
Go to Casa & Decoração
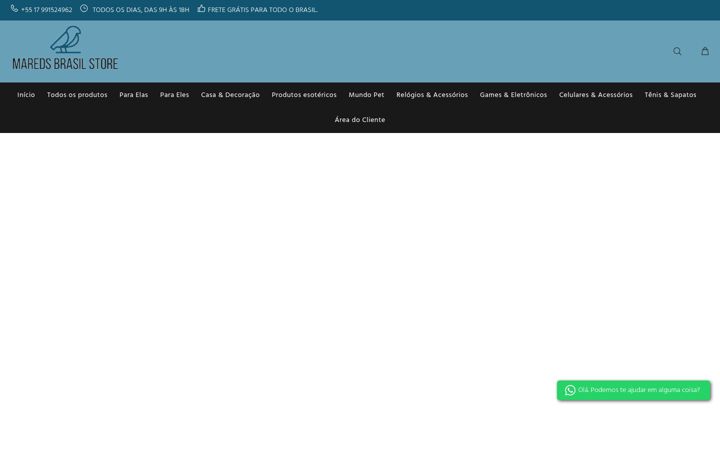coord(230,95)
